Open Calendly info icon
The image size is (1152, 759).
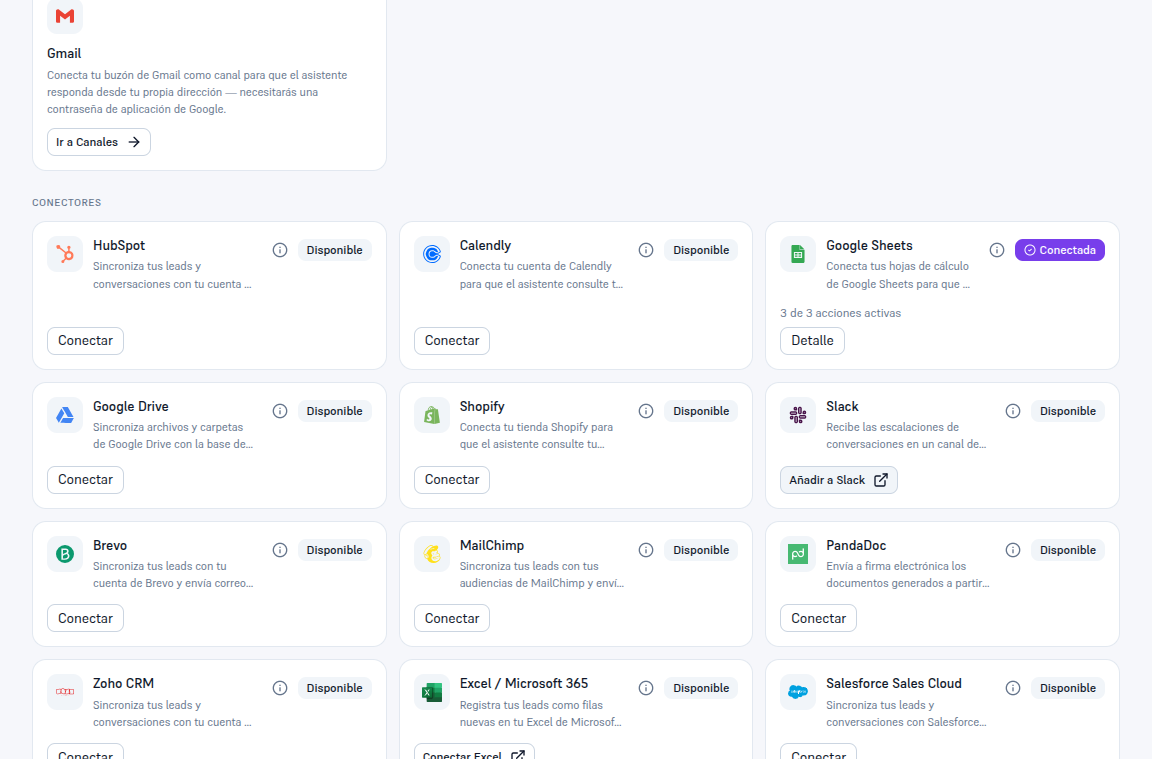click(x=646, y=250)
